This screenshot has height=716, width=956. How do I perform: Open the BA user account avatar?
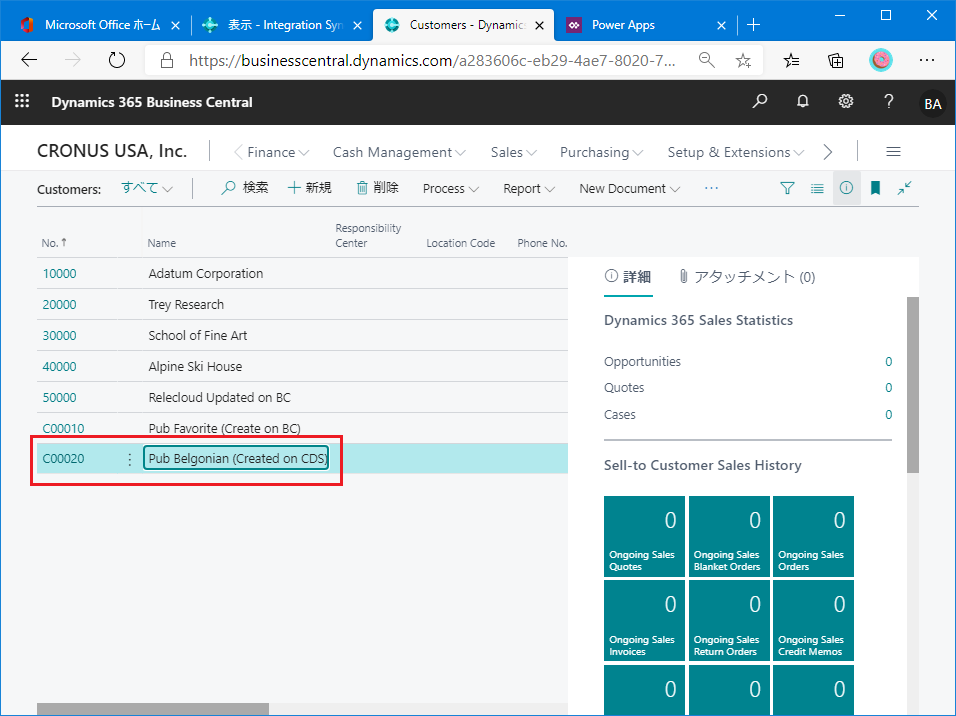932,104
